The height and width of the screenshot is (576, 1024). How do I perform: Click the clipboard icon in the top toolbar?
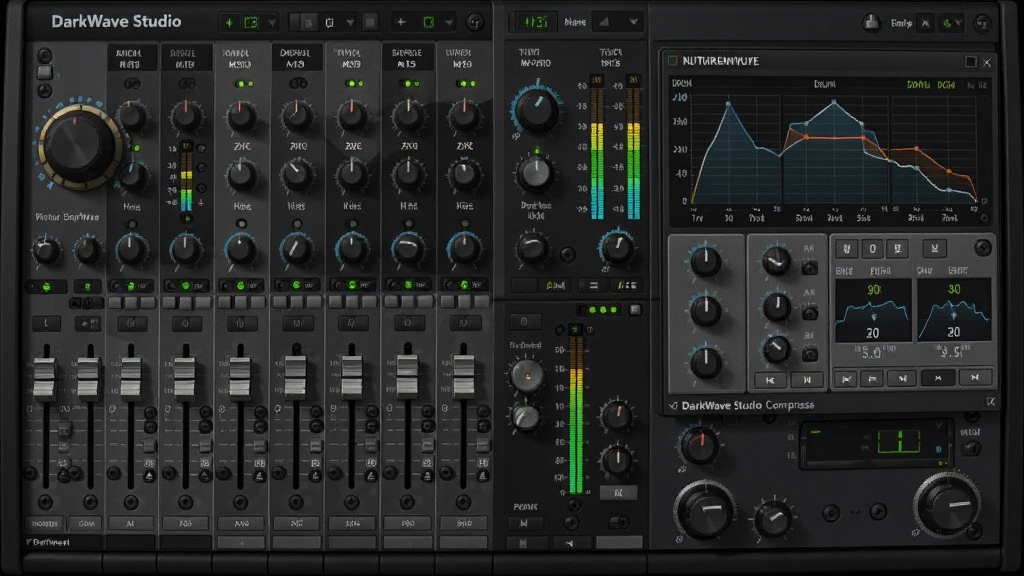click(330, 23)
